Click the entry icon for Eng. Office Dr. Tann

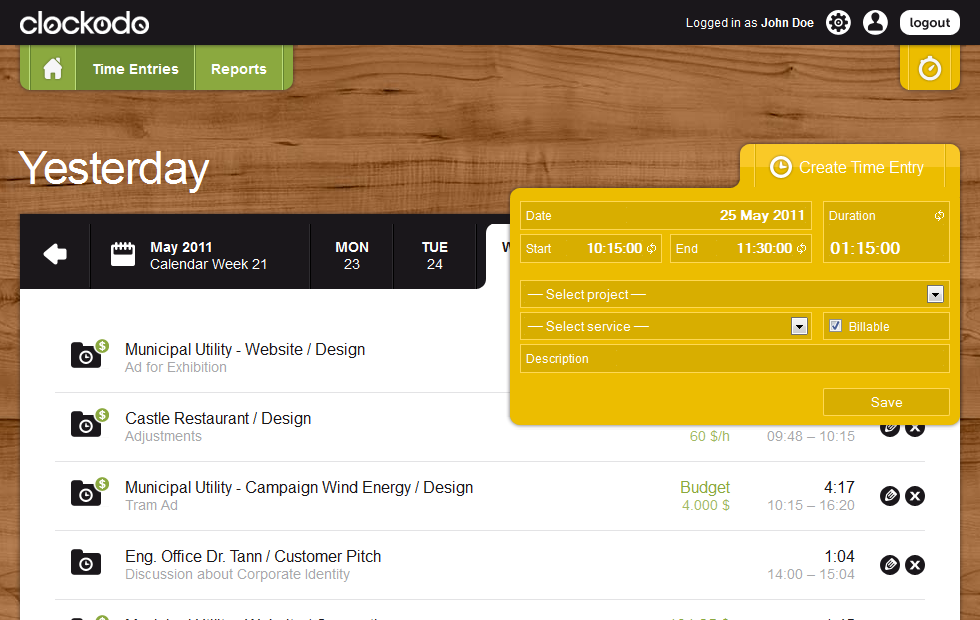click(86, 562)
